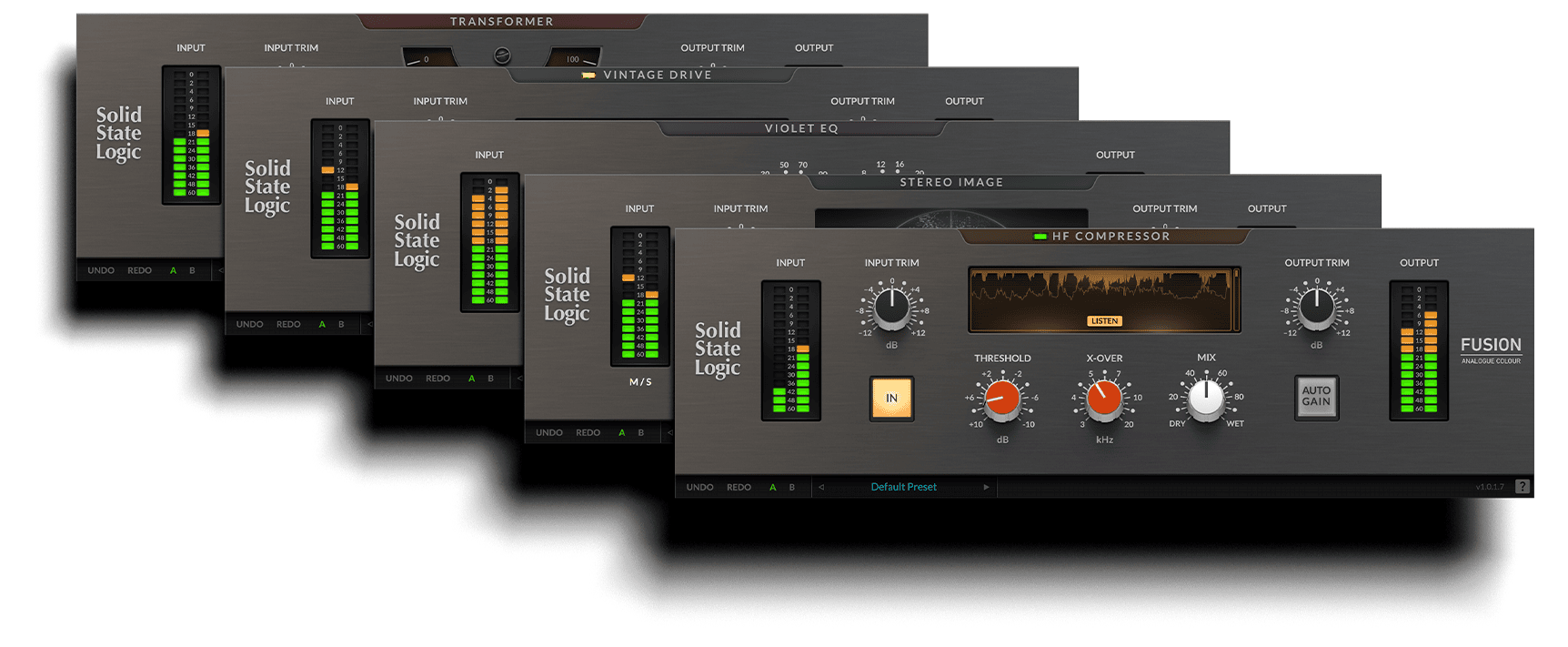Screen dimensions: 1568x647
Task: Toggle the green power LED beside HF Compressor title
Action: [1040, 237]
